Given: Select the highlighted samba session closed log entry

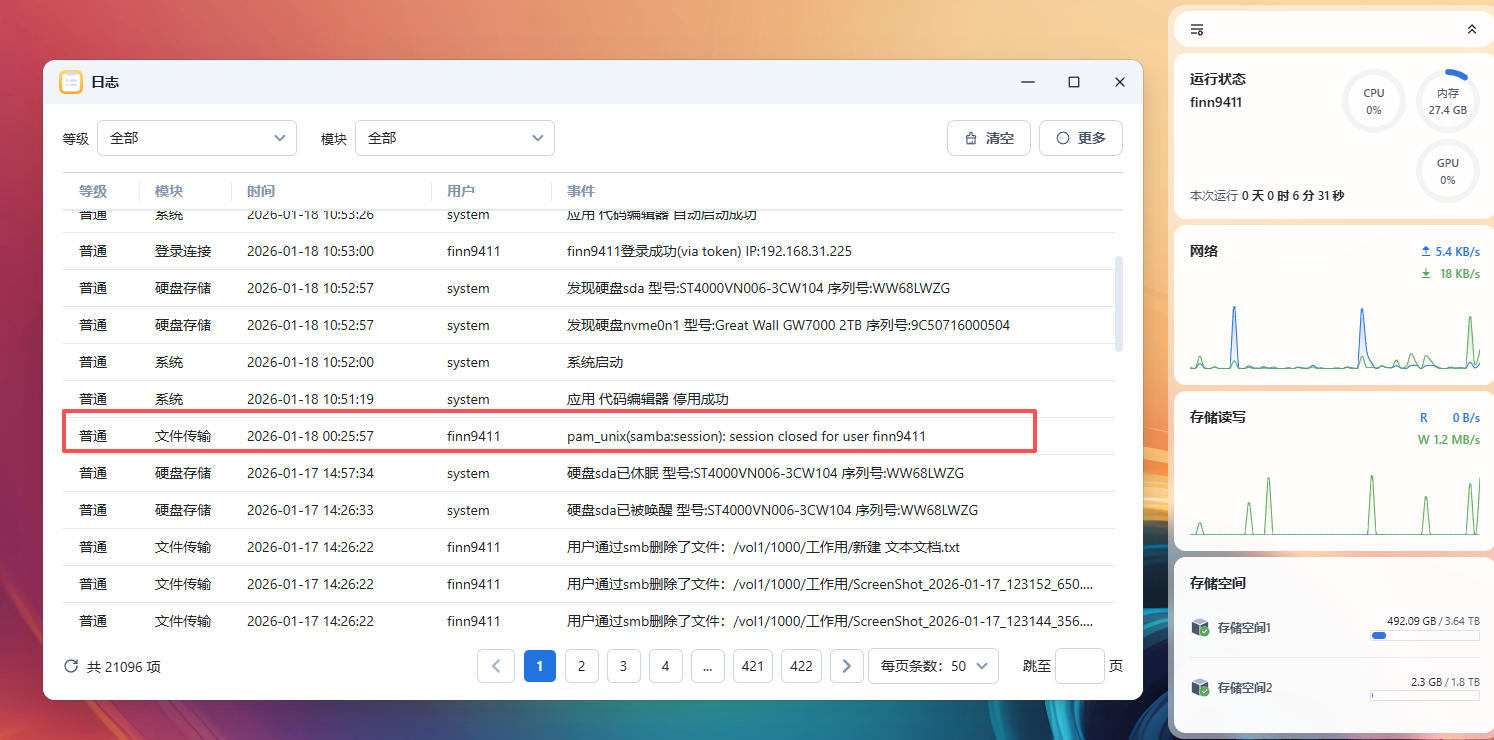Looking at the screenshot, I should click(x=549, y=434).
